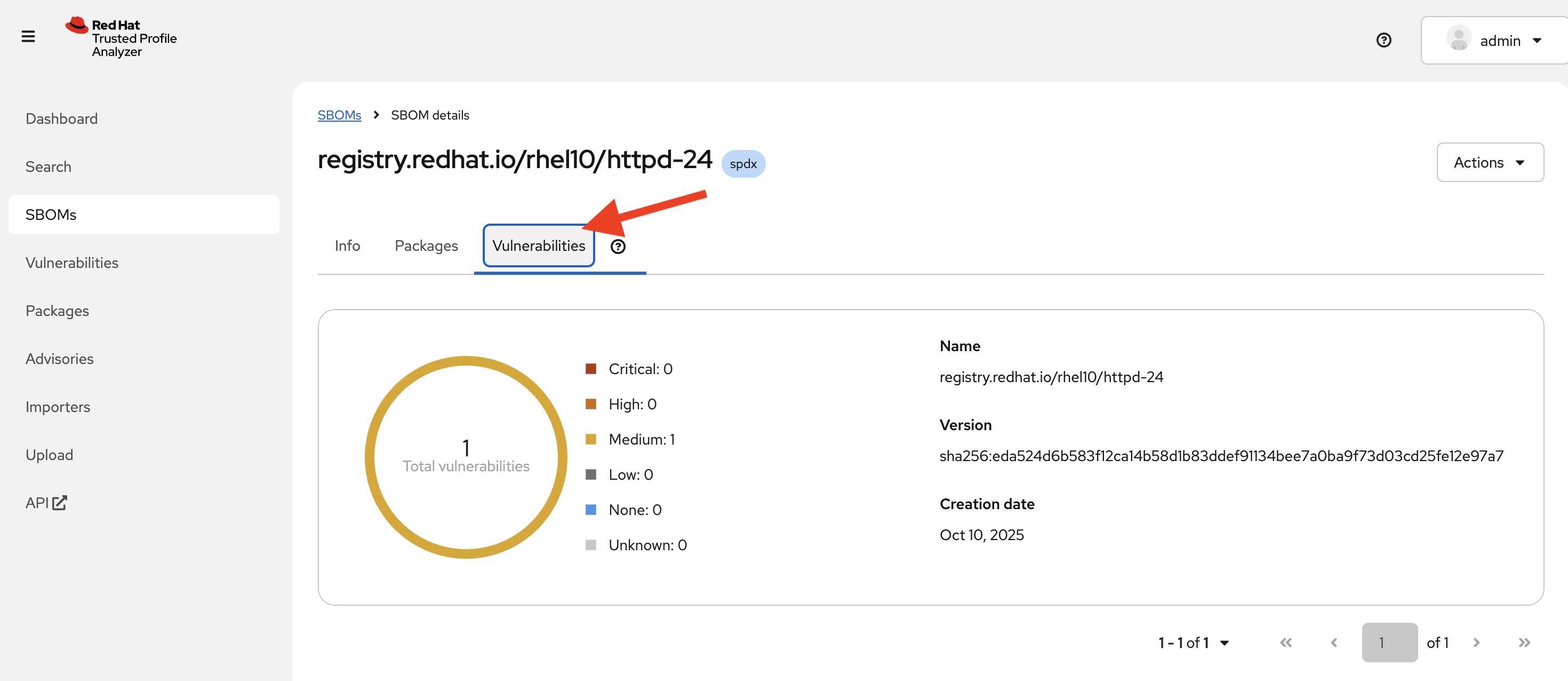Go to next page arrow
The width and height of the screenshot is (1568, 681).
click(1477, 643)
